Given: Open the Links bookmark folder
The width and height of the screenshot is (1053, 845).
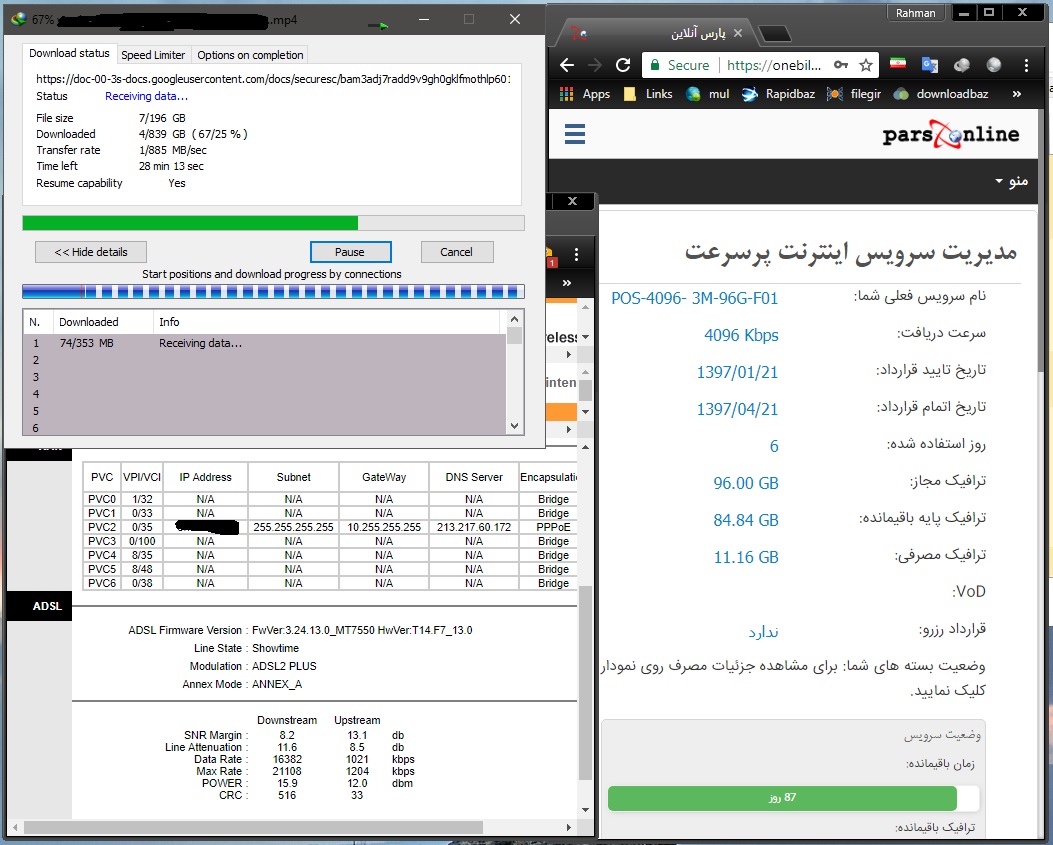Looking at the screenshot, I should tap(648, 94).
